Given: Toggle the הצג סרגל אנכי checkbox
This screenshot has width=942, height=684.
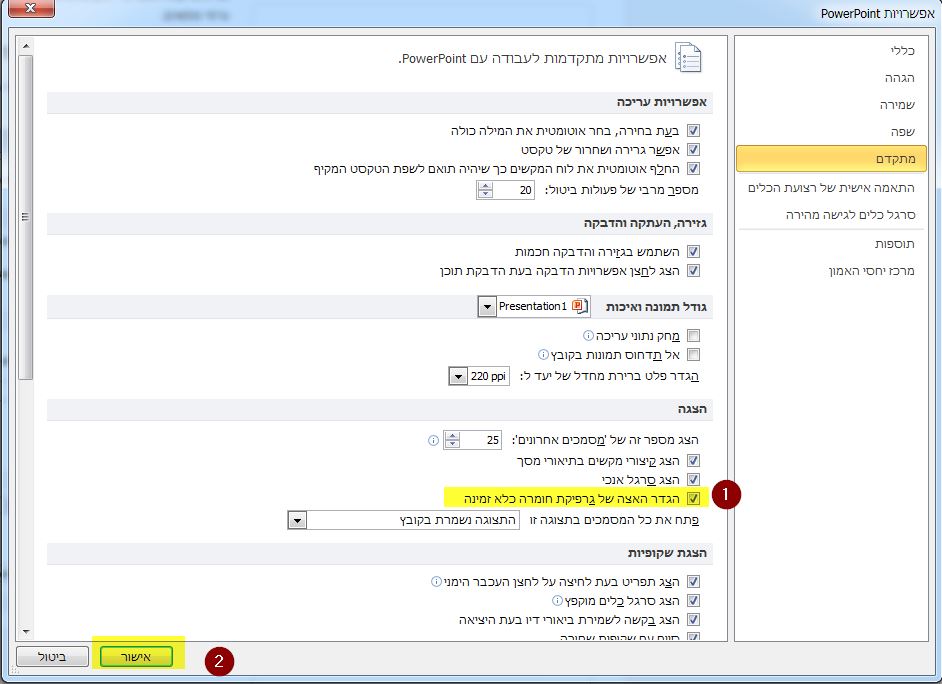Looking at the screenshot, I should (x=695, y=478).
